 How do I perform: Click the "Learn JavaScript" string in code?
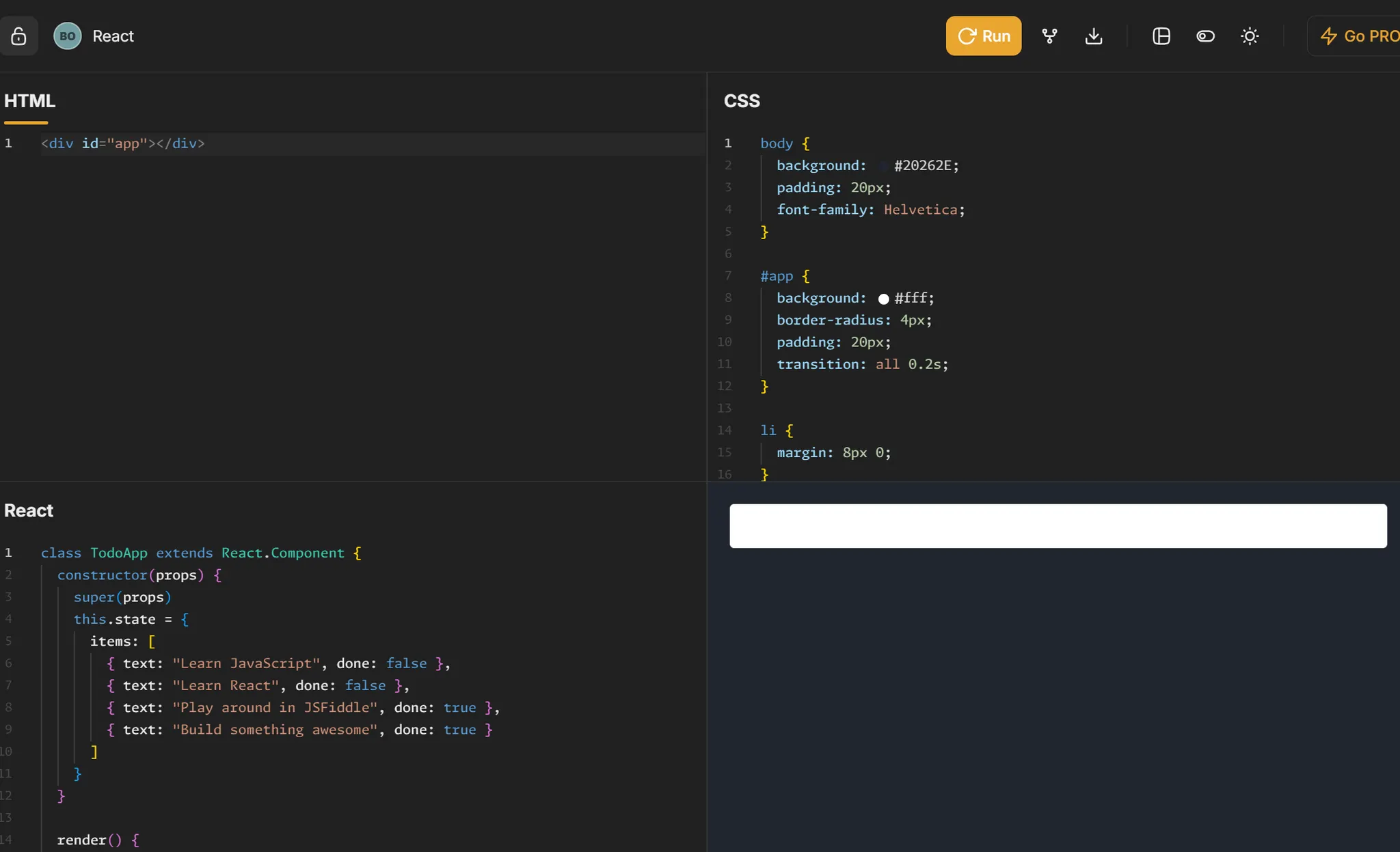point(246,663)
